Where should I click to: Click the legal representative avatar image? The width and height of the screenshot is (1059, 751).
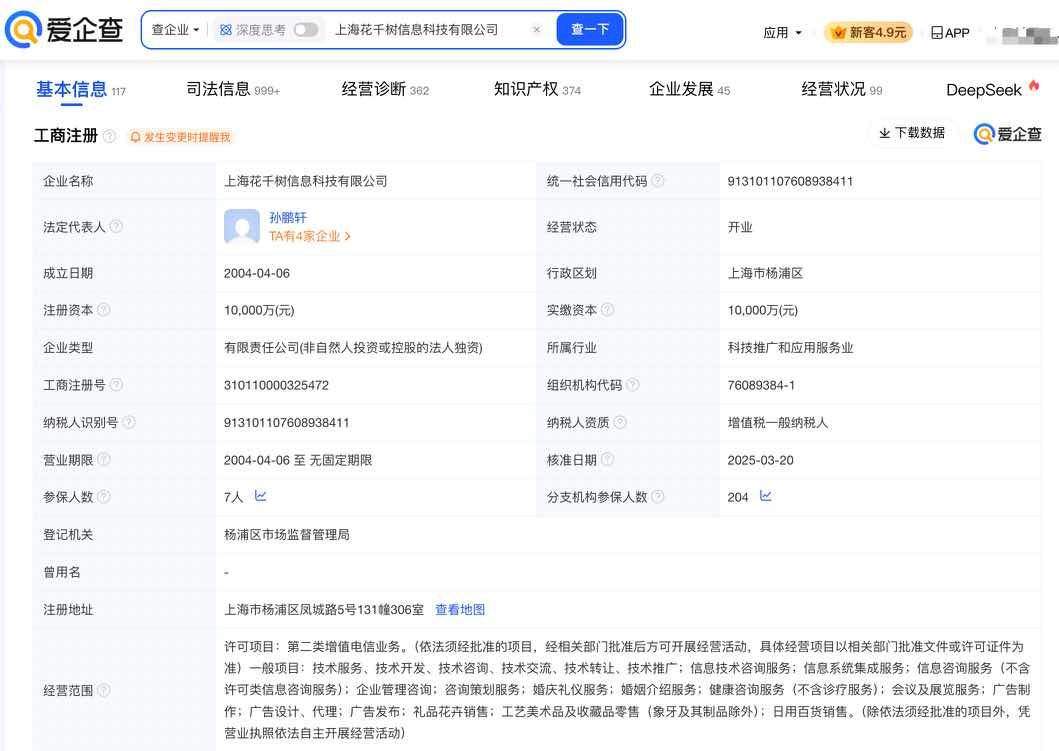pos(242,226)
